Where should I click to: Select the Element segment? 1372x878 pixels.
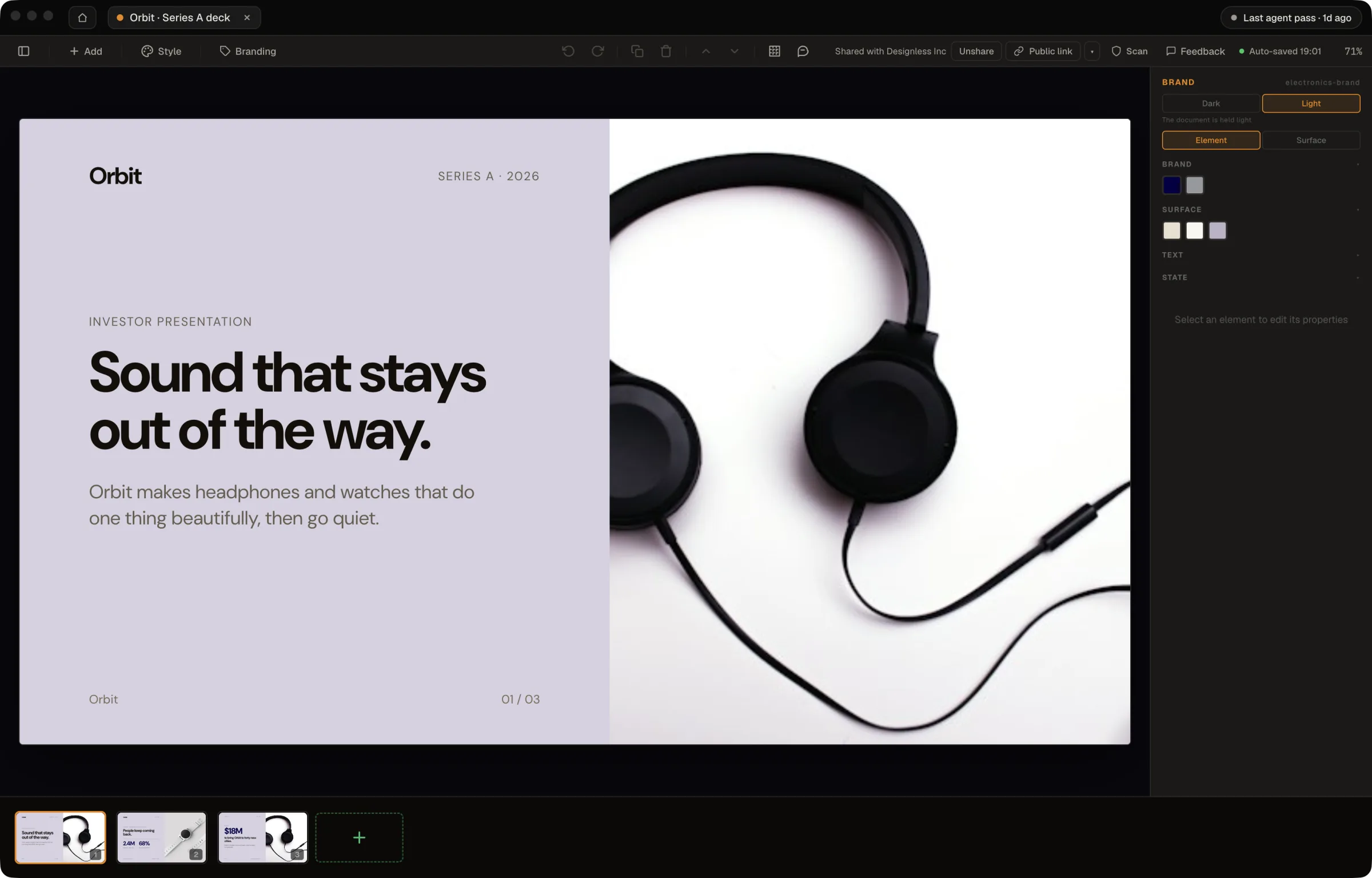pos(1211,140)
